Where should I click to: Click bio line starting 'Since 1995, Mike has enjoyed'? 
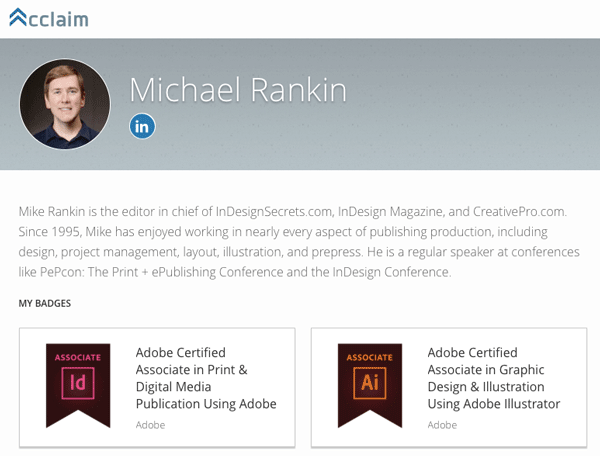[283, 232]
